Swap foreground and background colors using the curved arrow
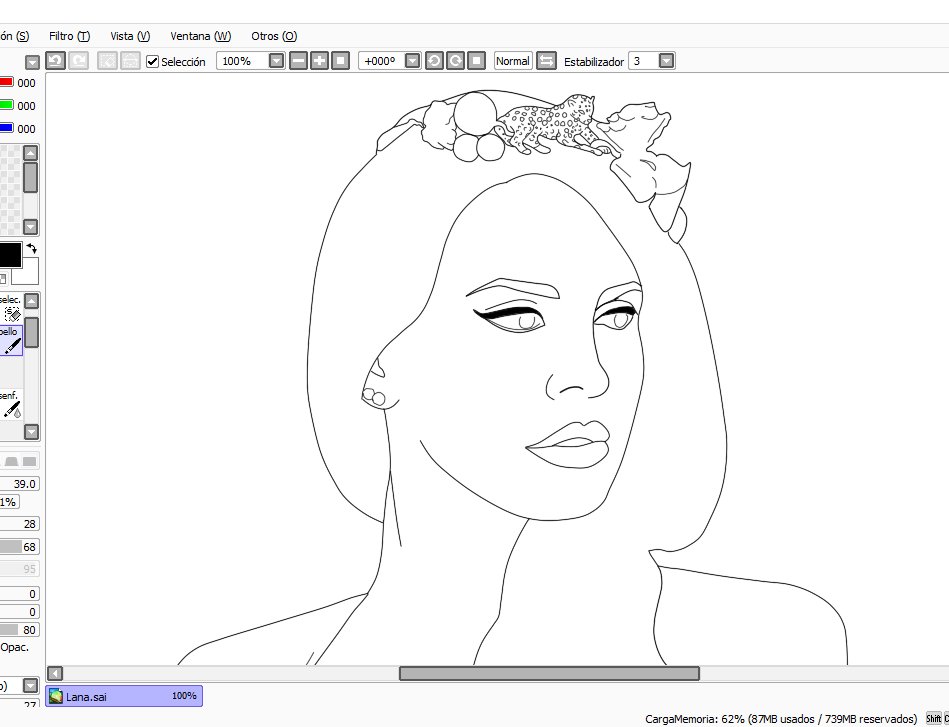The width and height of the screenshot is (949, 727). [x=31, y=248]
